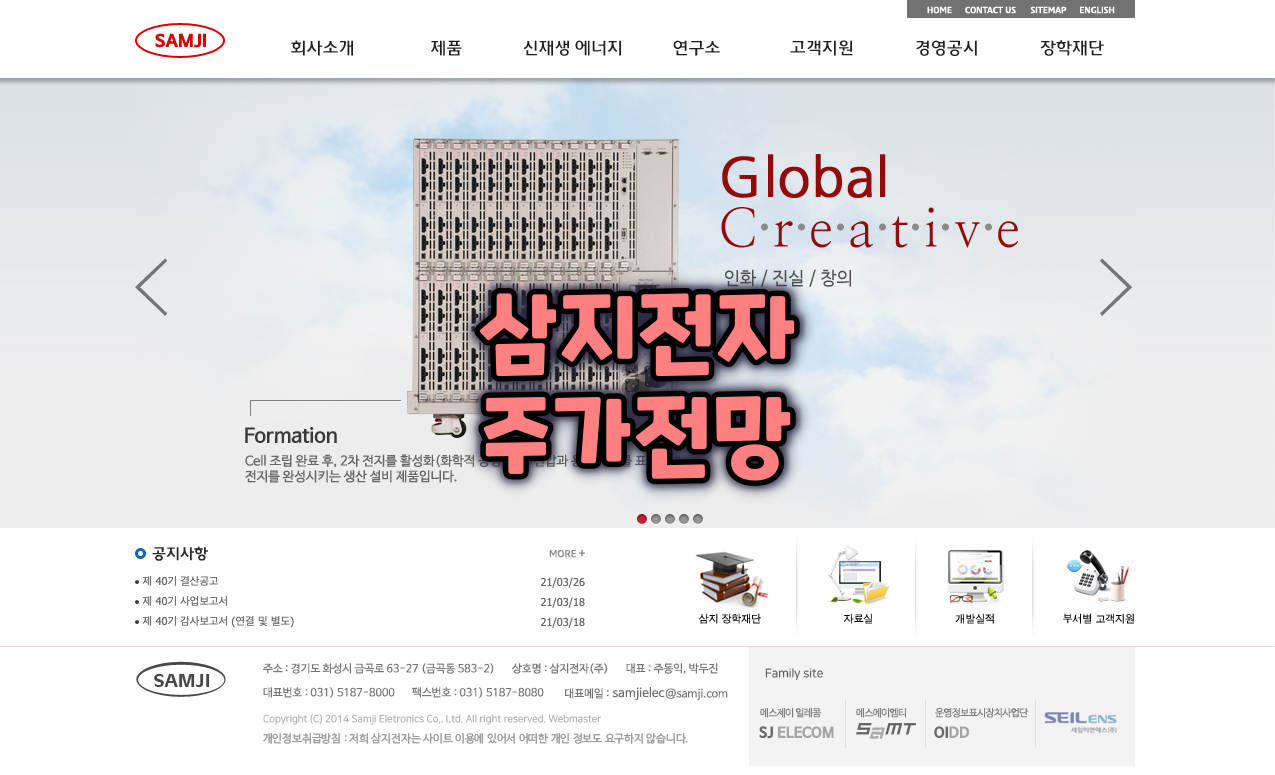The width and height of the screenshot is (1275, 775).
Task: Open the 연구소 menu
Action: pos(696,47)
